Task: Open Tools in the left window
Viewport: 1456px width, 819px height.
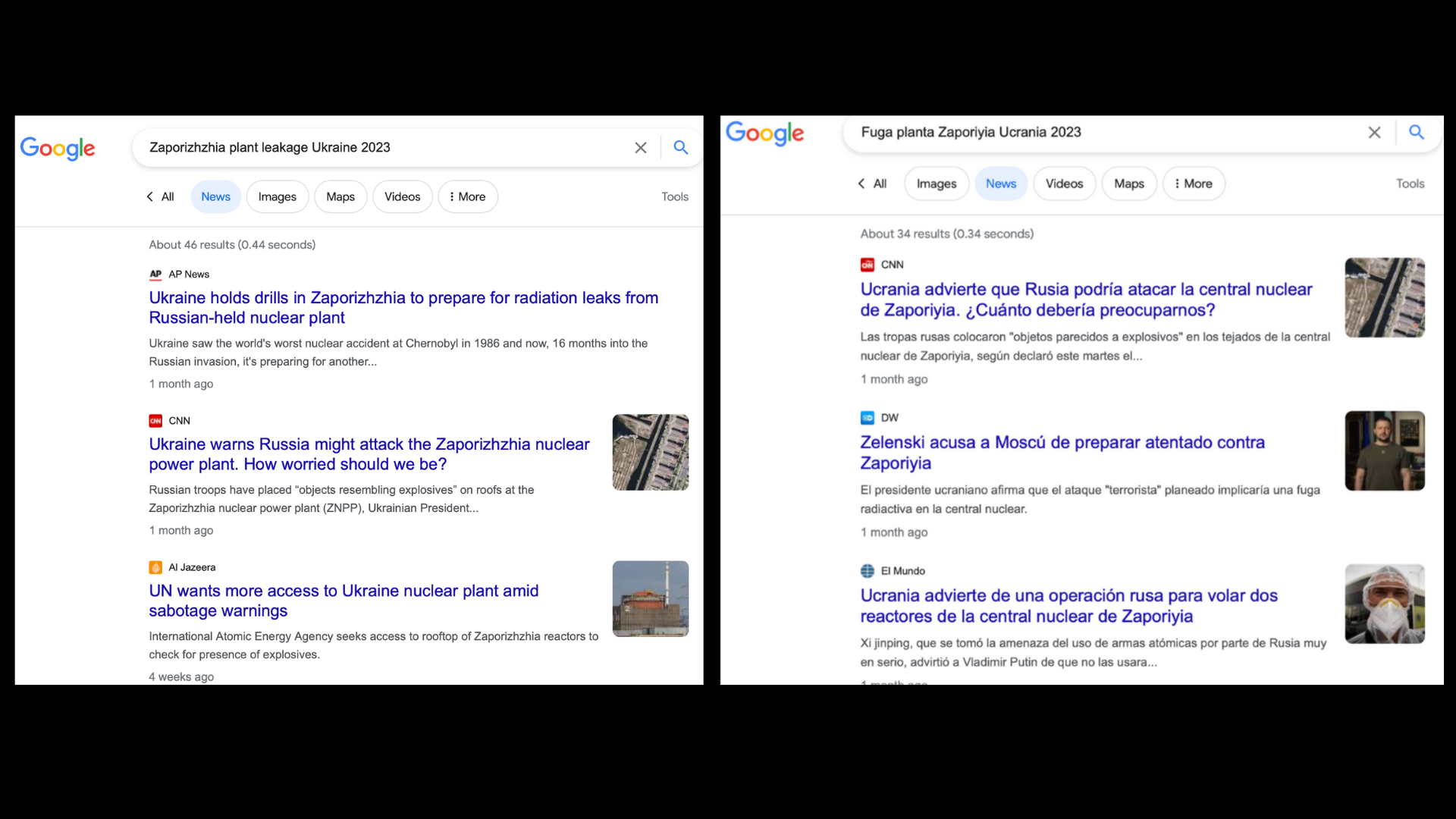Action: click(675, 196)
